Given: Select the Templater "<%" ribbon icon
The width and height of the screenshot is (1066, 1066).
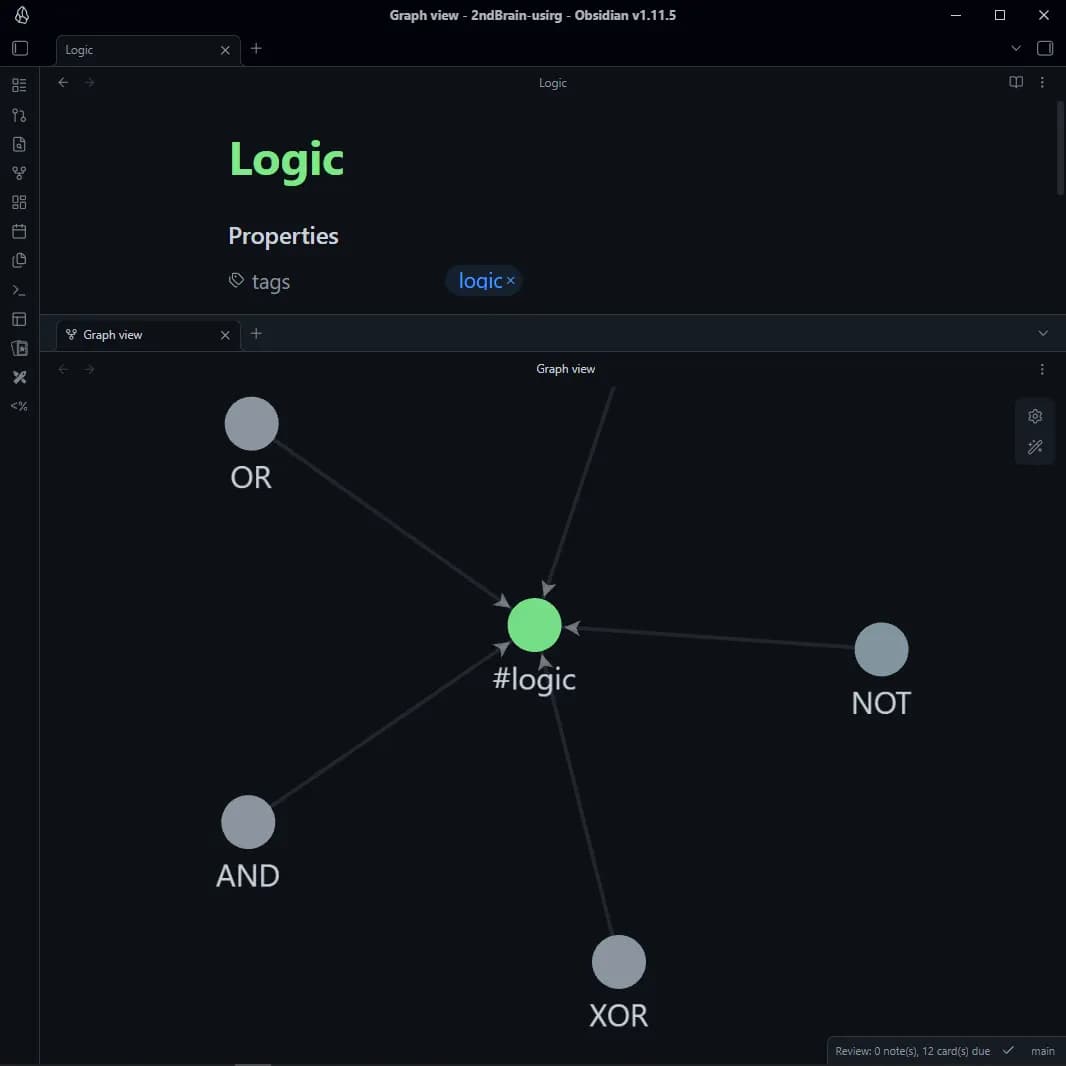Looking at the screenshot, I should [x=18, y=406].
